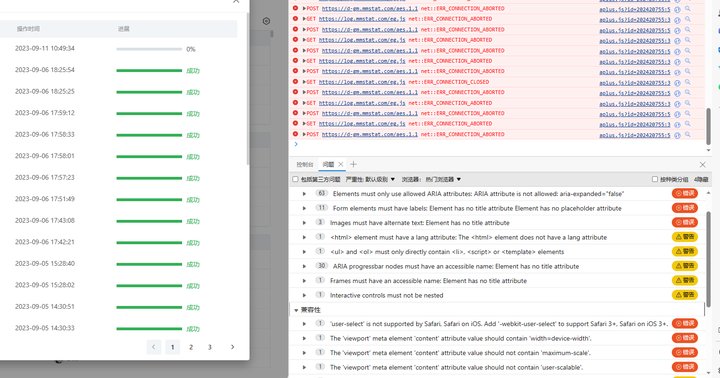This screenshot has width=720, height=378.
Task: Open the 严重性 默认级别 dropdown
Action: [x=370, y=179]
